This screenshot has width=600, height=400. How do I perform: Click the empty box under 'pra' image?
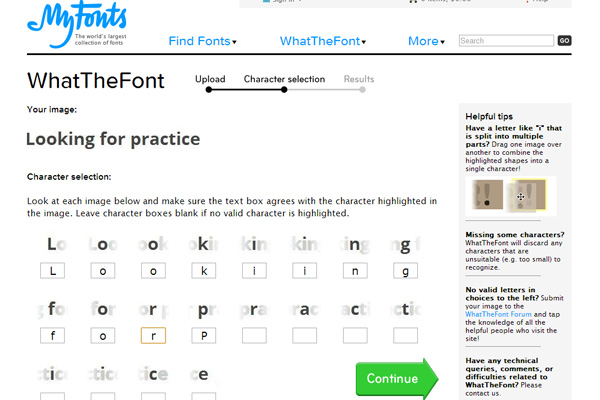coord(254,336)
